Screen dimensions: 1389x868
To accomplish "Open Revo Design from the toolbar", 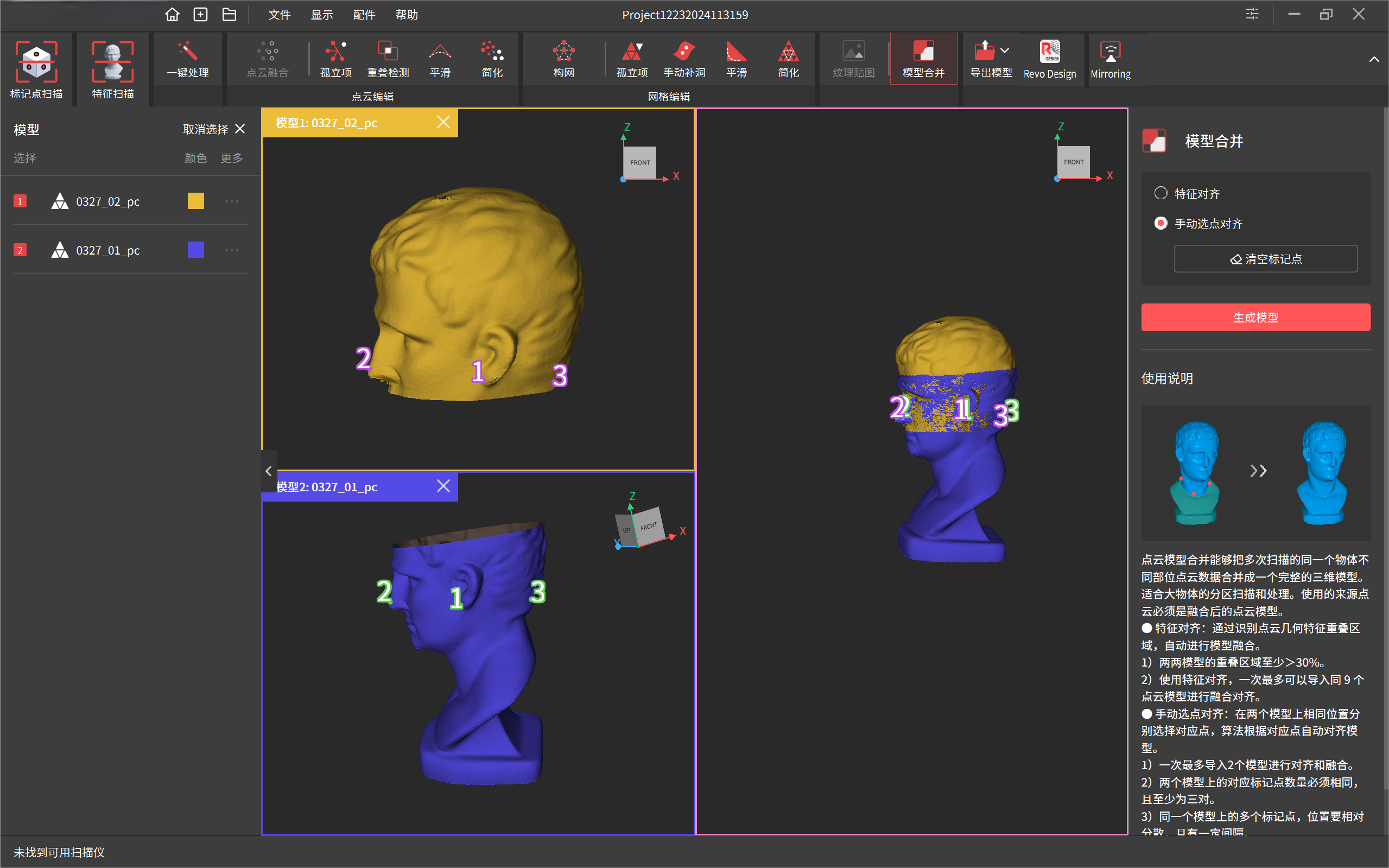I will pos(1049,59).
